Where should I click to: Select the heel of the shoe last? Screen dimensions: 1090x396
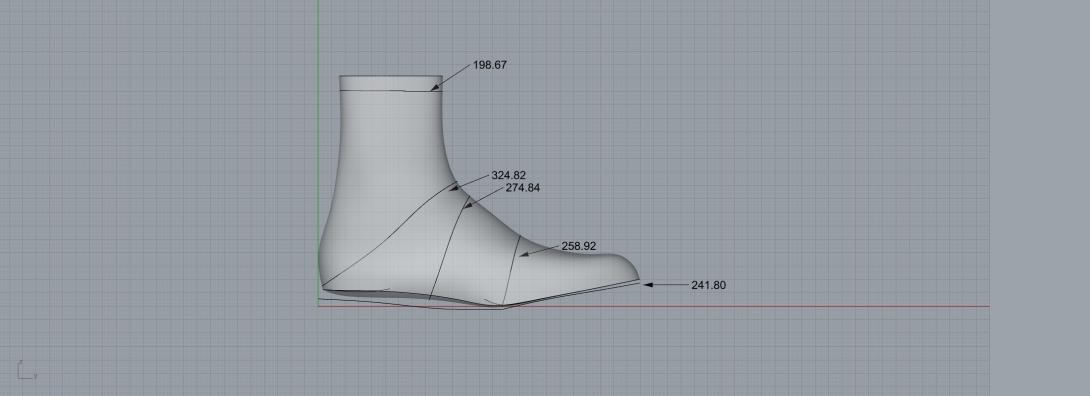click(324, 264)
